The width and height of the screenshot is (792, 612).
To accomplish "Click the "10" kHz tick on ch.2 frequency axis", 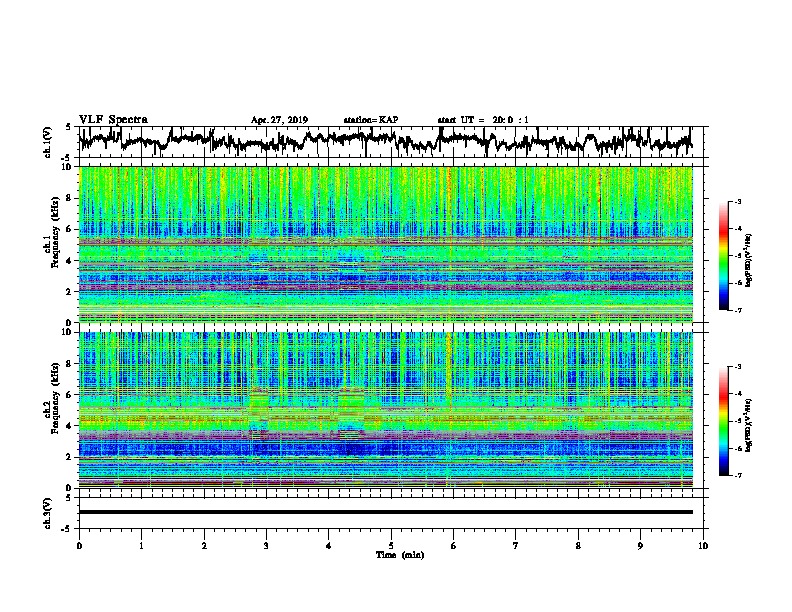I will coord(67,332).
